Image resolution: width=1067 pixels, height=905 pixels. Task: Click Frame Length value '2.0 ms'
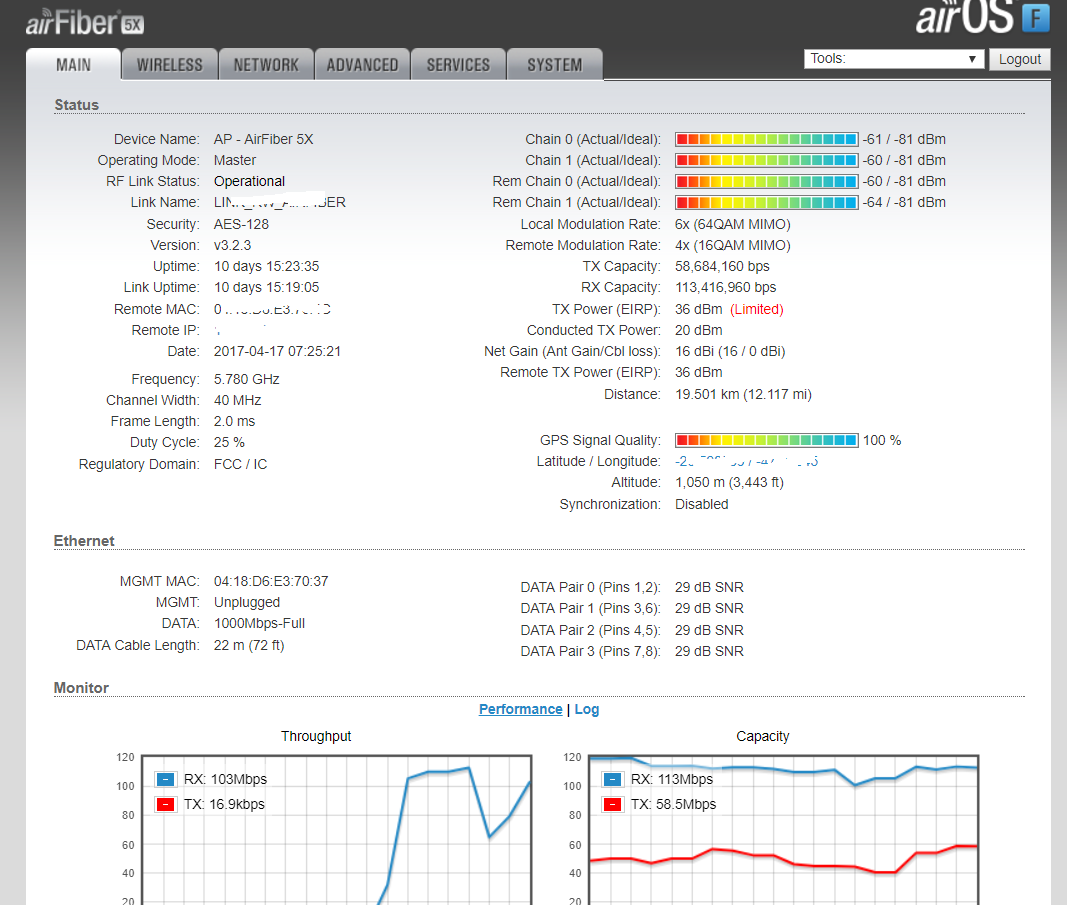(234, 422)
